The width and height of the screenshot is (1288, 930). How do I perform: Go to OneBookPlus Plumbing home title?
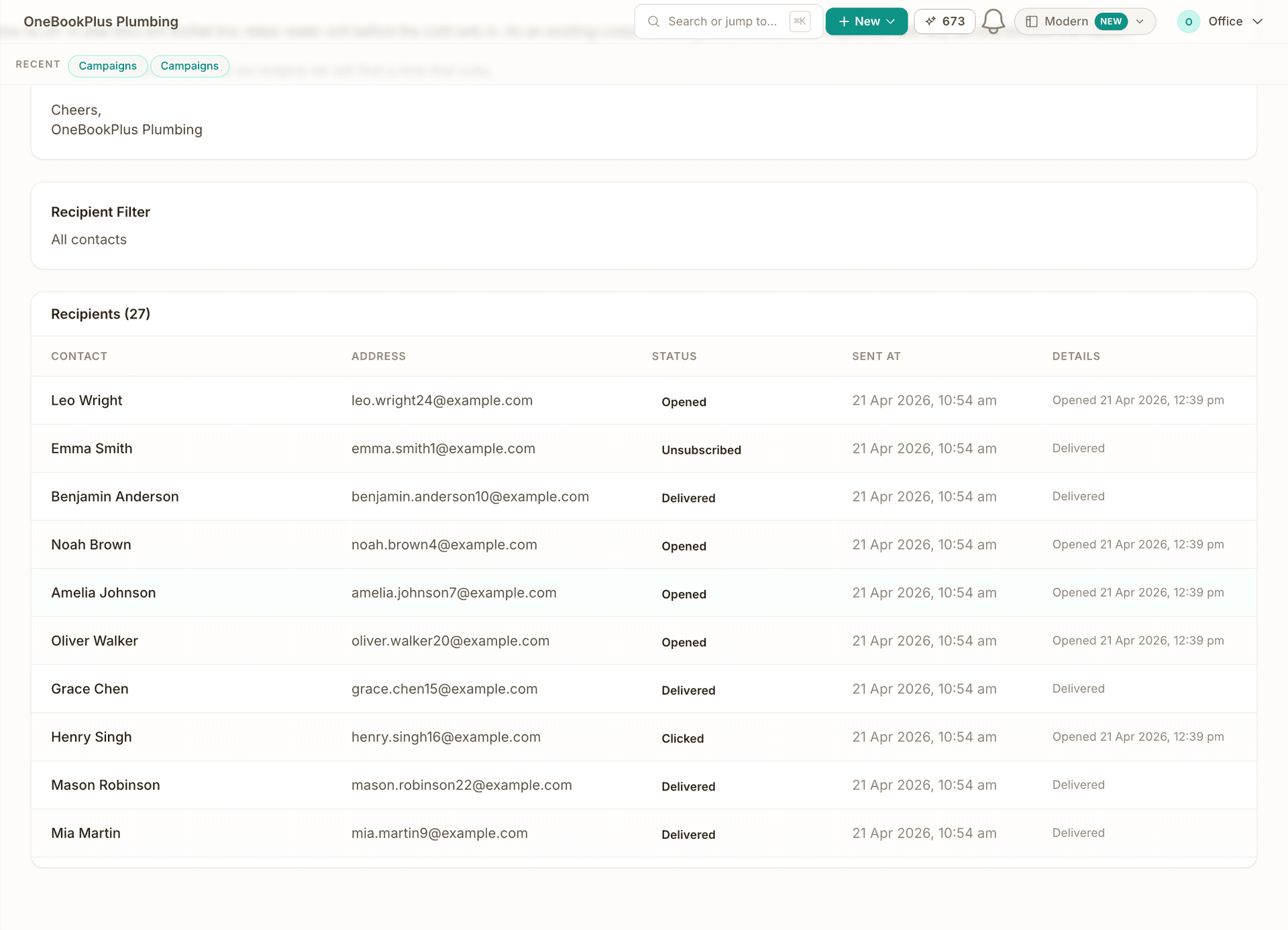[101, 21]
